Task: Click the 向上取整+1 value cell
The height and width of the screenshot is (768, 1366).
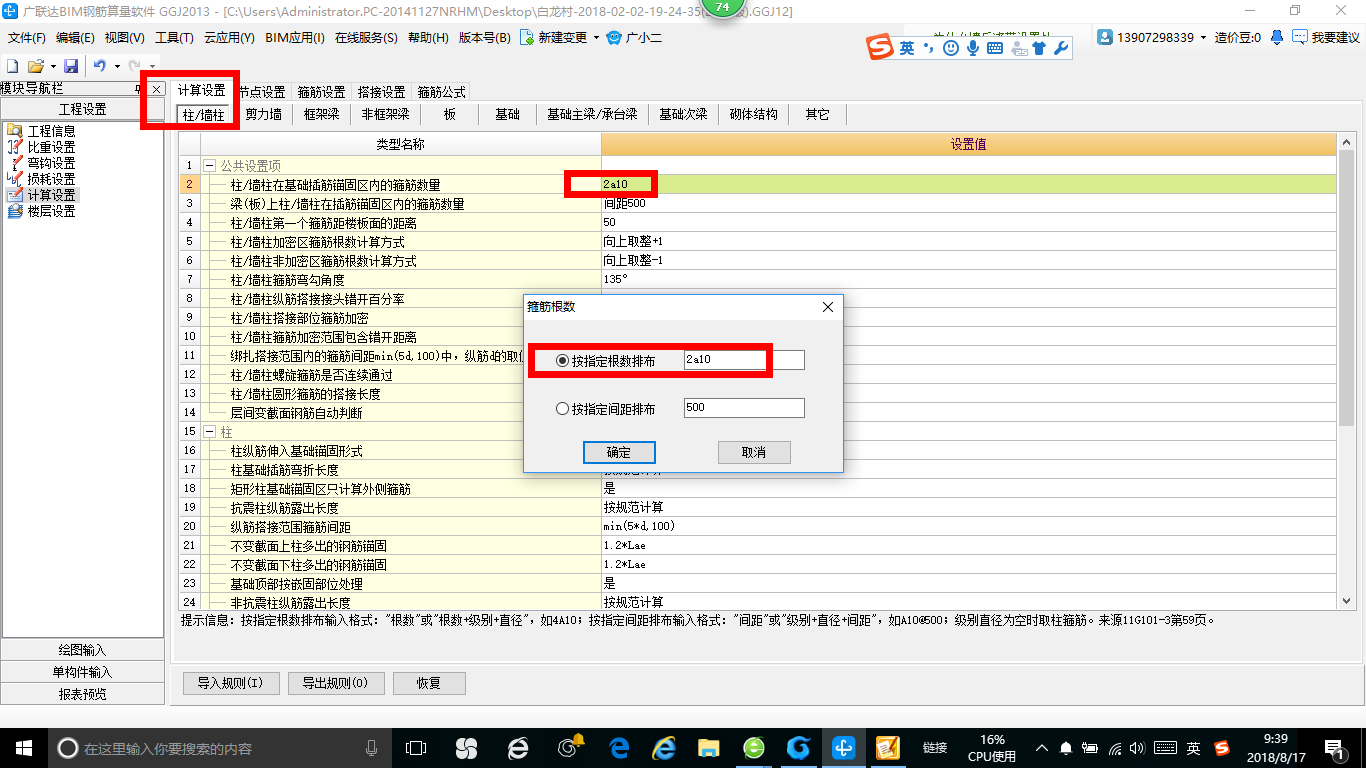Action: pyautogui.click(x=968, y=242)
